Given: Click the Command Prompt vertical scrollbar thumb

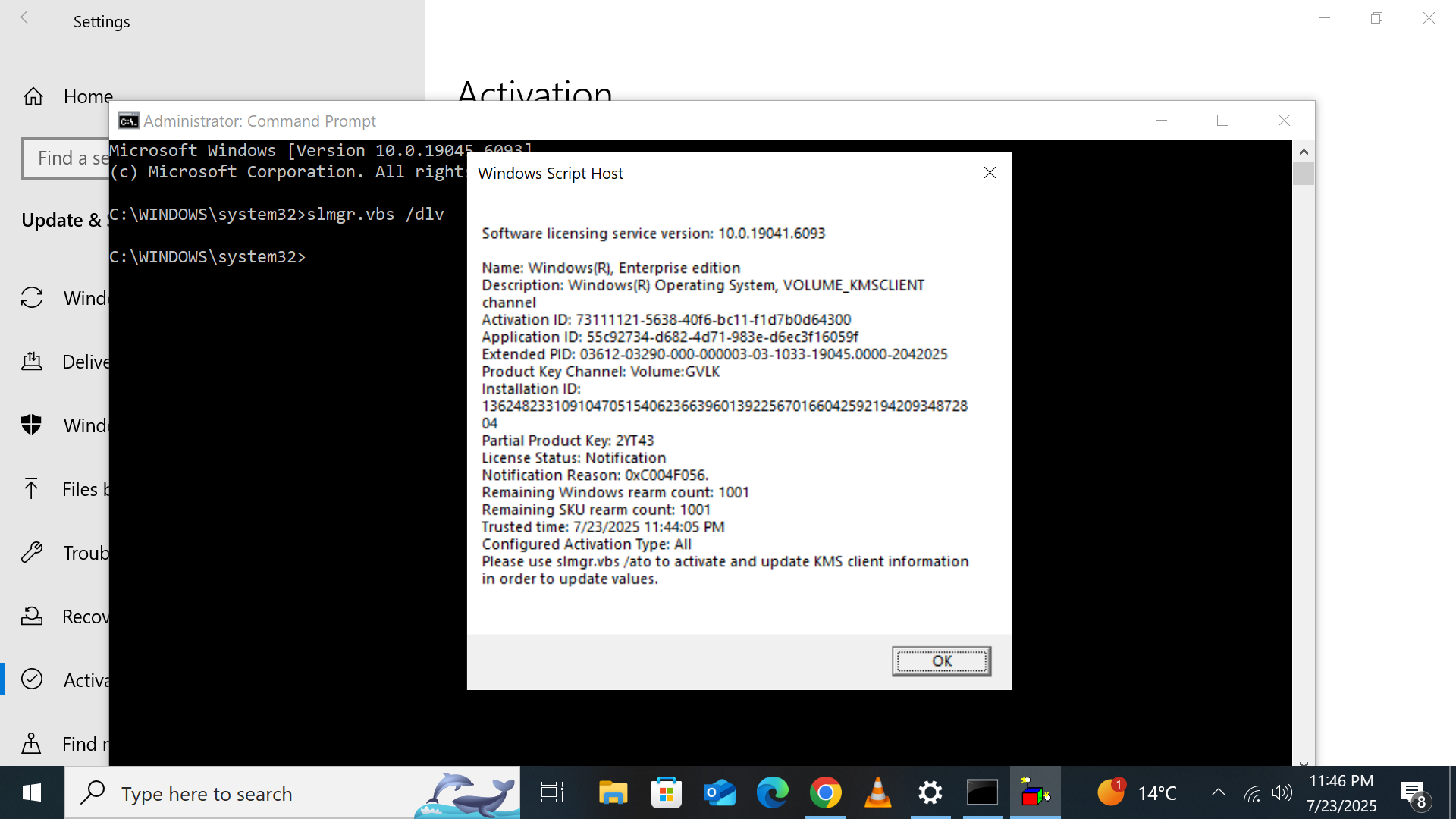Looking at the screenshot, I should tap(1304, 174).
